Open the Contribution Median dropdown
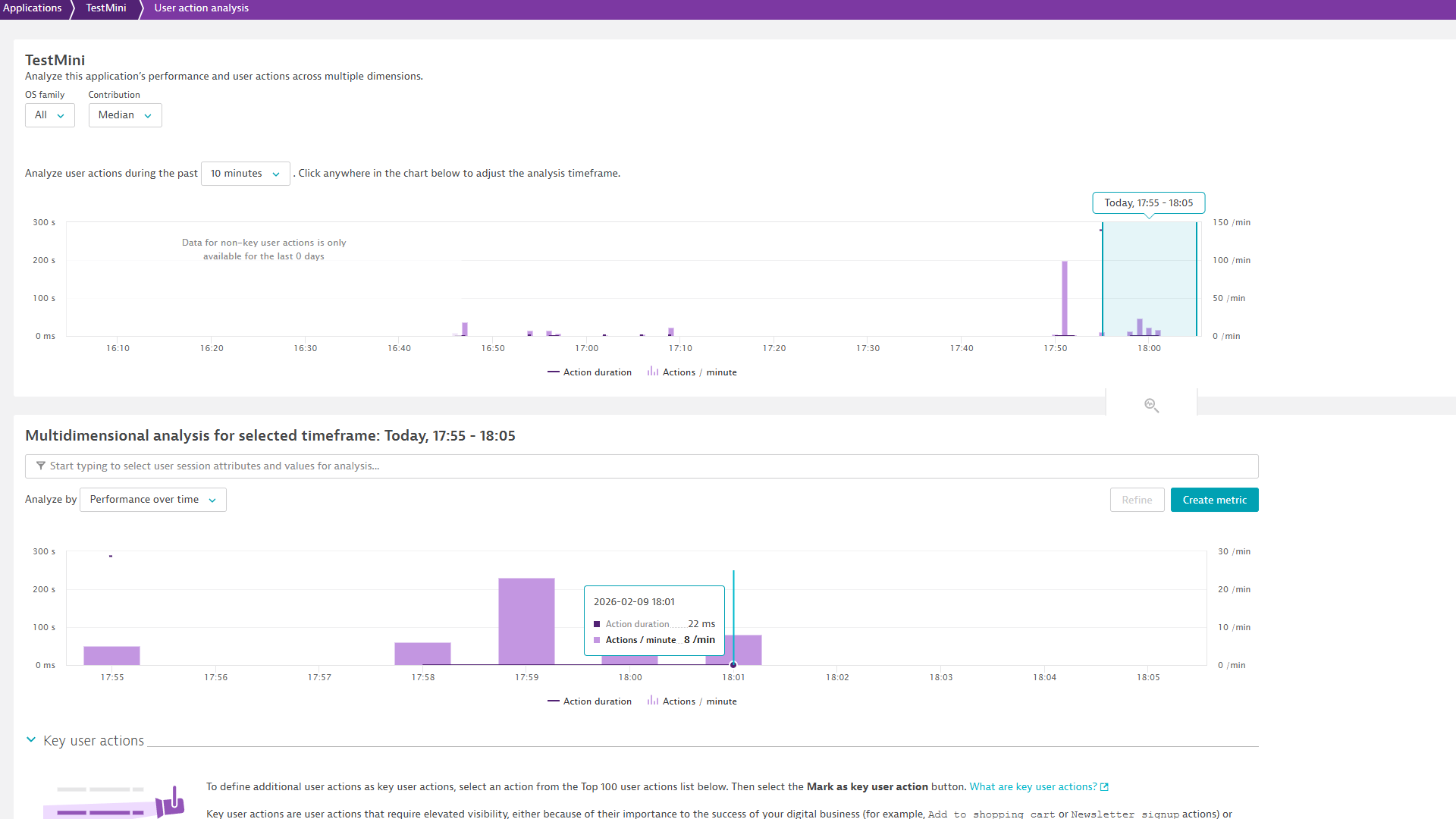This screenshot has width=1456, height=819. [124, 115]
